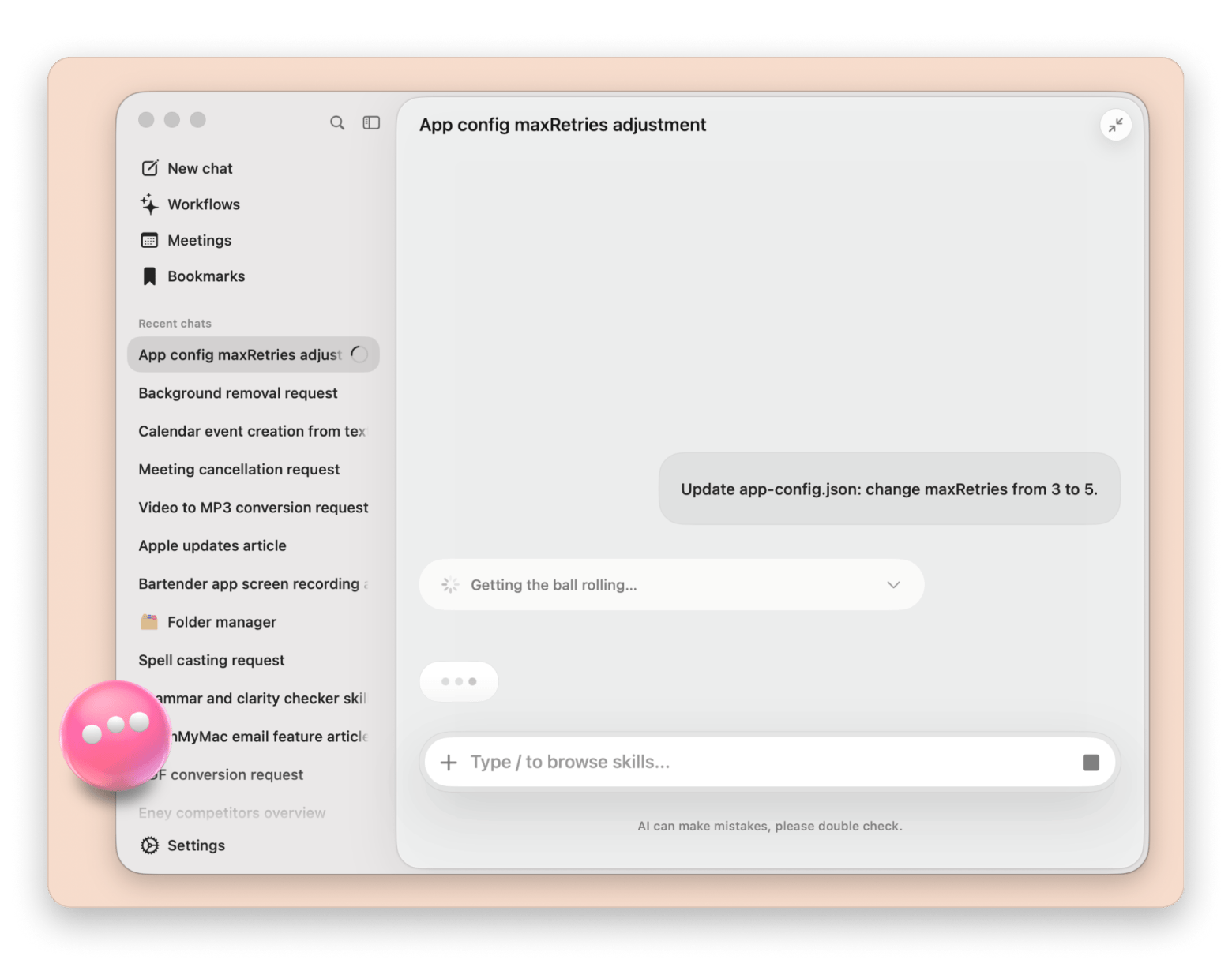
Task: Toggle the sidebar panel icon
Action: [371, 122]
